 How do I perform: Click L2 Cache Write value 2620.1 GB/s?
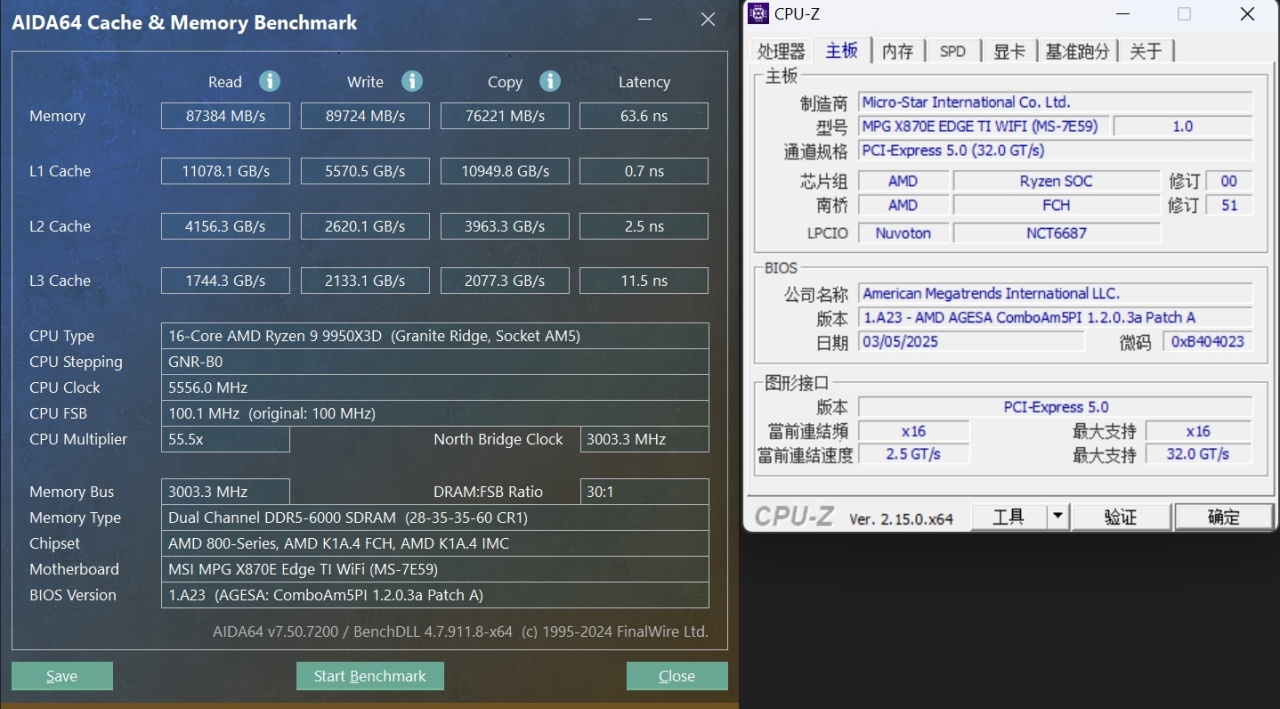pyautogui.click(x=365, y=226)
